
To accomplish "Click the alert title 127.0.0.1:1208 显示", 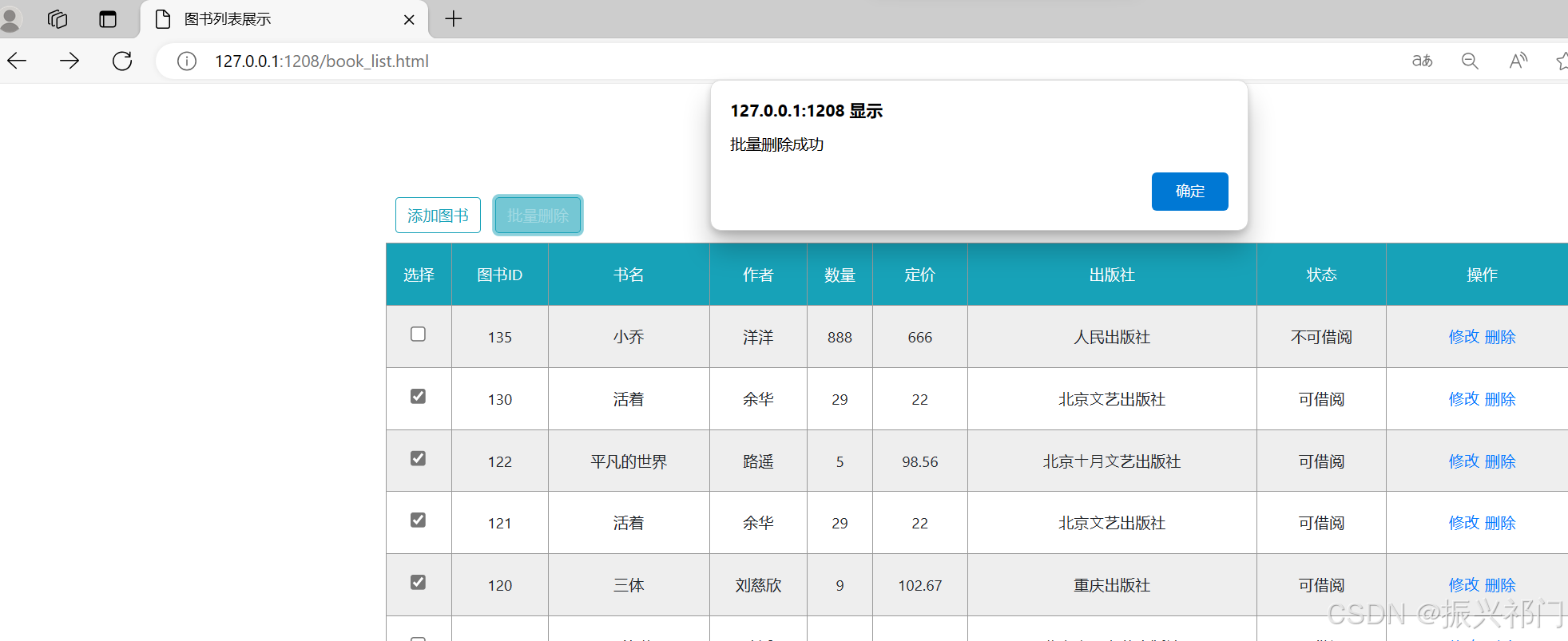I will 807,111.
